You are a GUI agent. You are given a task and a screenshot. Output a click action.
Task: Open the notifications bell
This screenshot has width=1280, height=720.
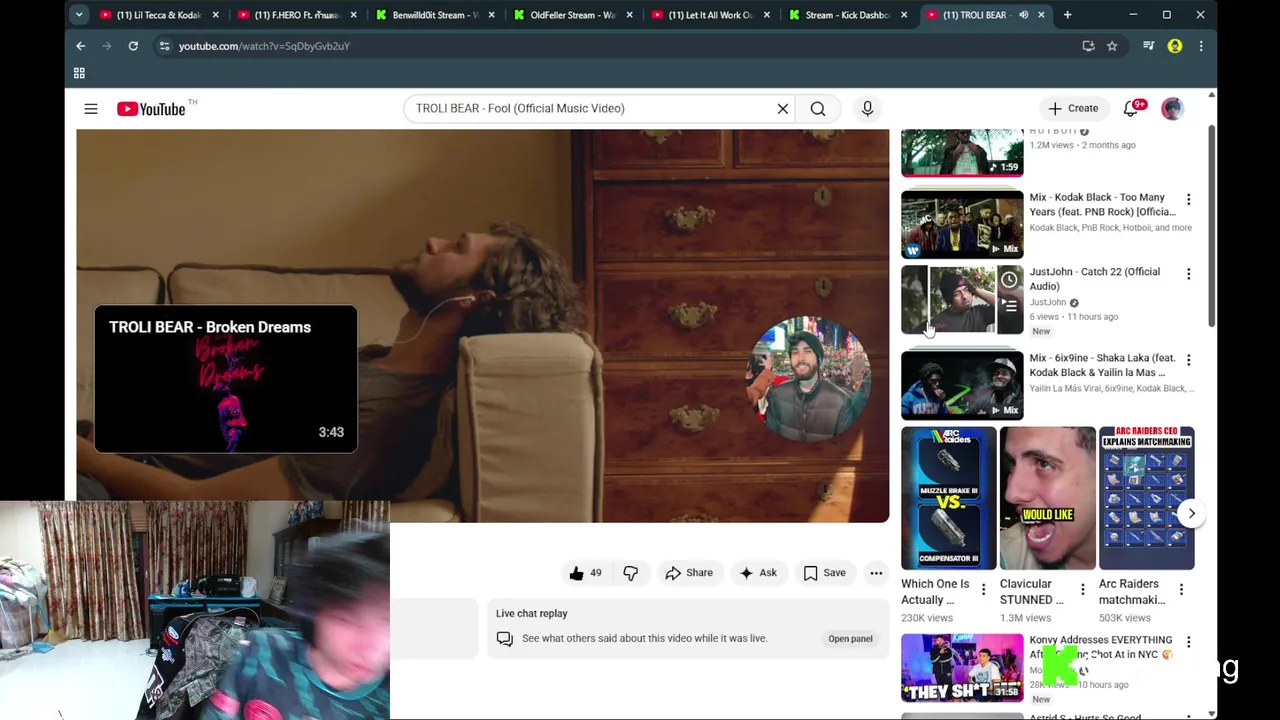coord(1131,108)
